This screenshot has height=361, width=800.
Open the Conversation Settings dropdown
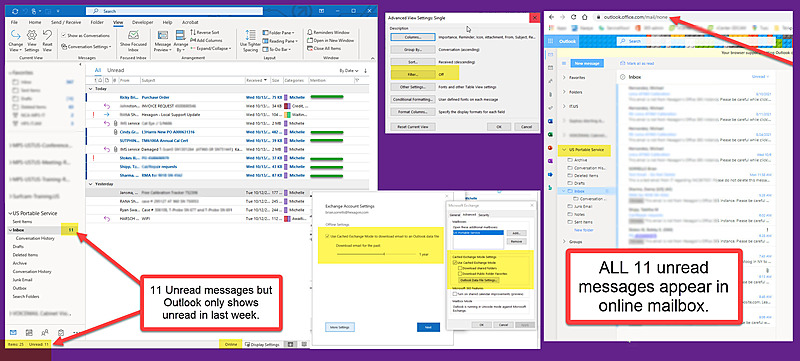coord(86,46)
